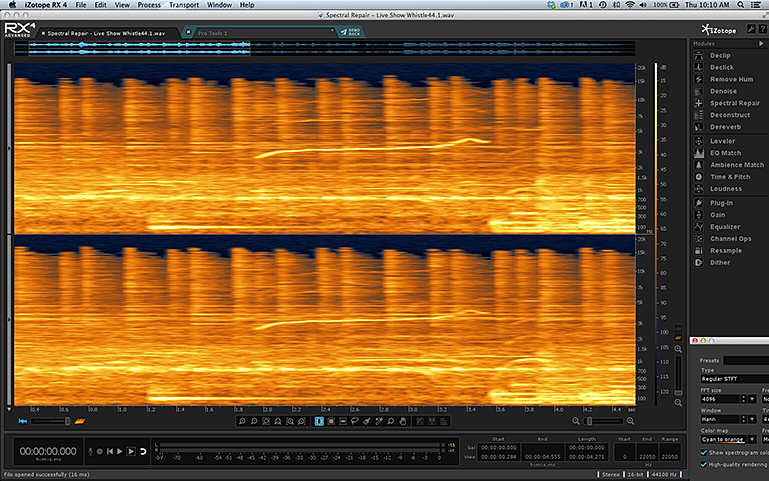The height and width of the screenshot is (481, 769).
Task: Toggle loop playback
Action: [x=143, y=451]
